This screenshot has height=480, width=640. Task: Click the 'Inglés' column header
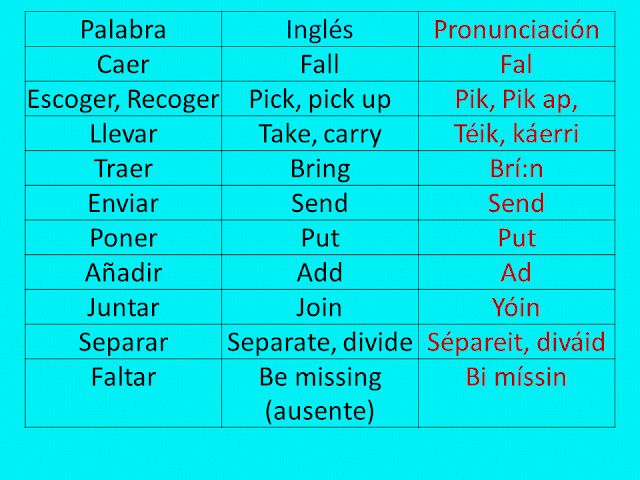click(319, 29)
